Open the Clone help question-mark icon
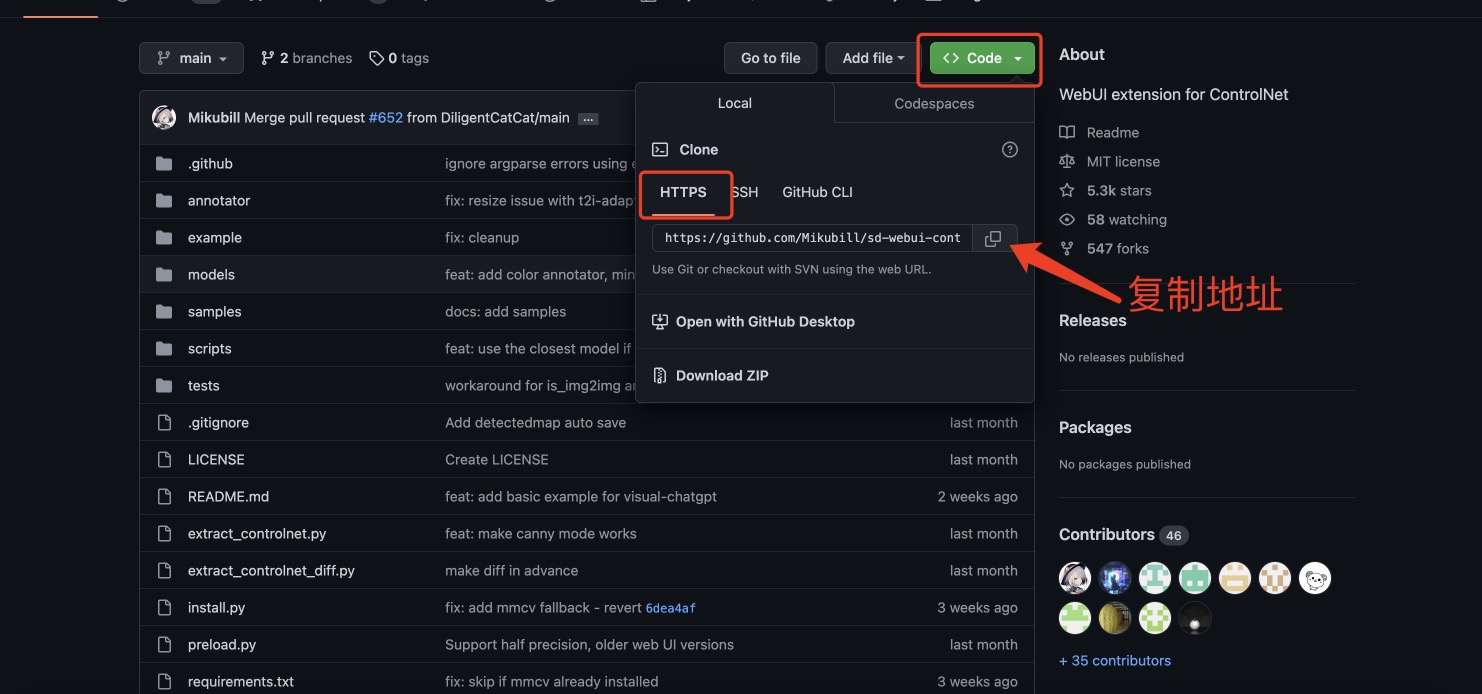Viewport: 1482px width, 694px height. coord(1010,149)
